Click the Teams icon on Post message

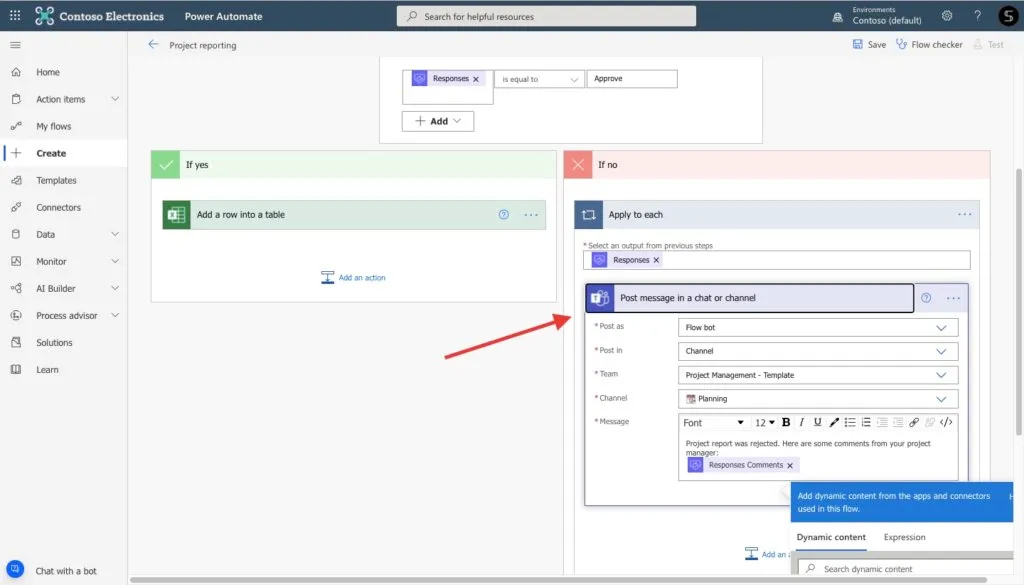600,298
